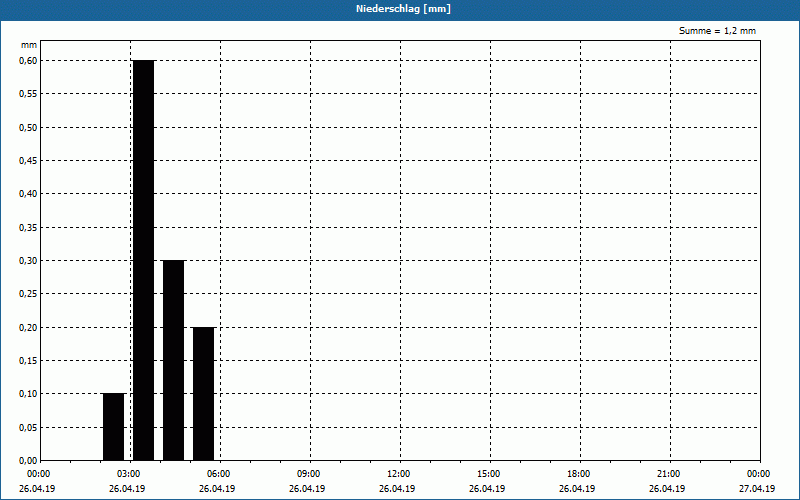Click the 0,50 y-axis value
Screen dimensions: 800x500
pyautogui.click(x=28, y=128)
